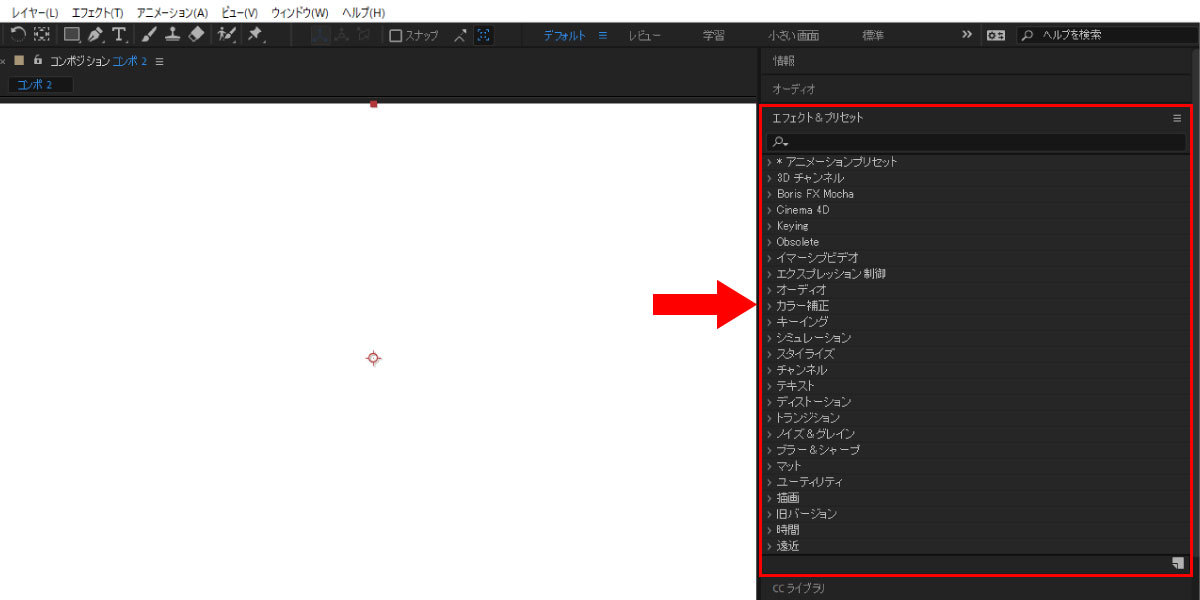Switch to the レビュー workspace
This screenshot has height=600, width=1200.
click(644, 34)
